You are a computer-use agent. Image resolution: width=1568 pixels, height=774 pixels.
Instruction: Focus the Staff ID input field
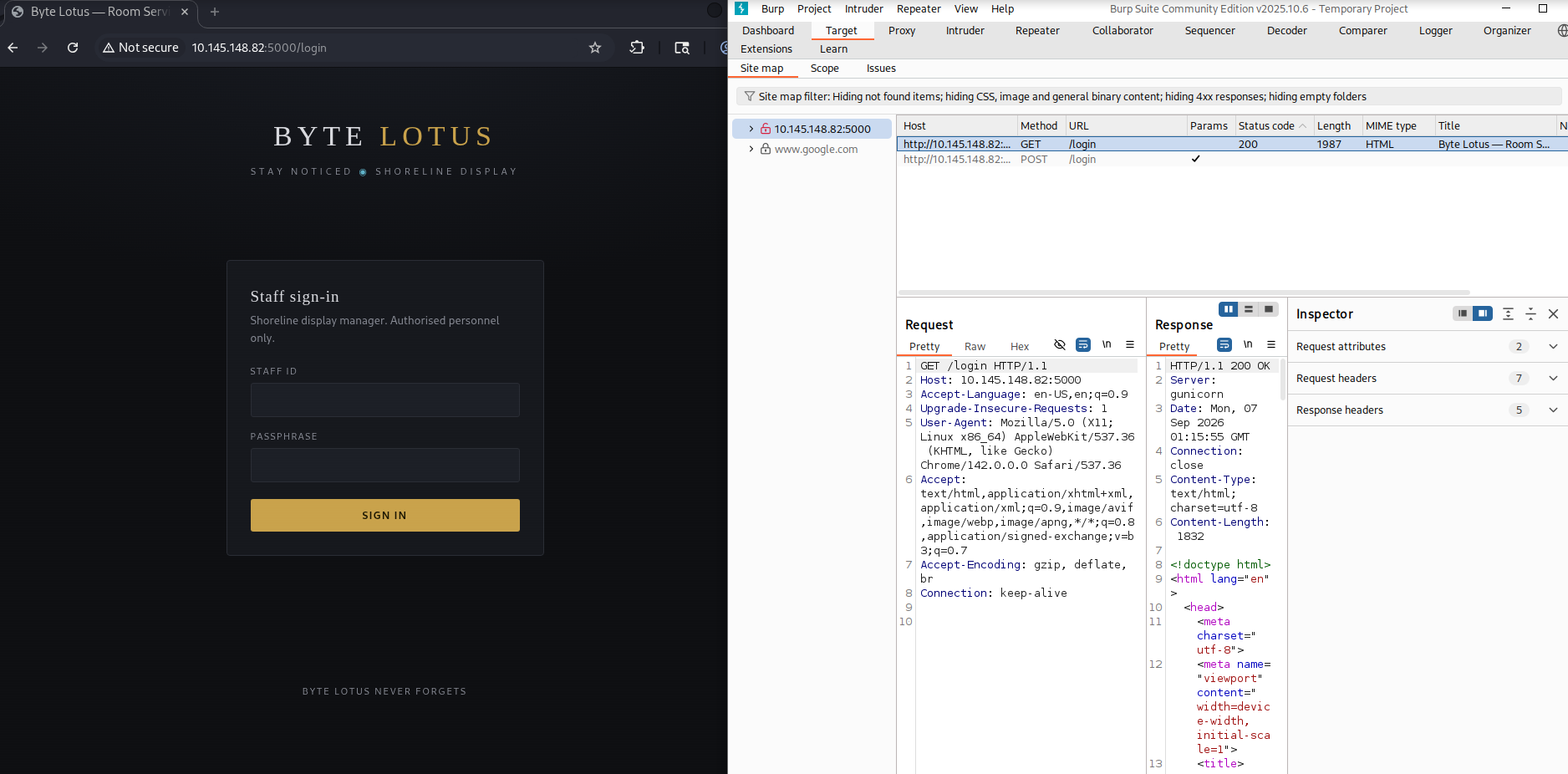click(385, 400)
